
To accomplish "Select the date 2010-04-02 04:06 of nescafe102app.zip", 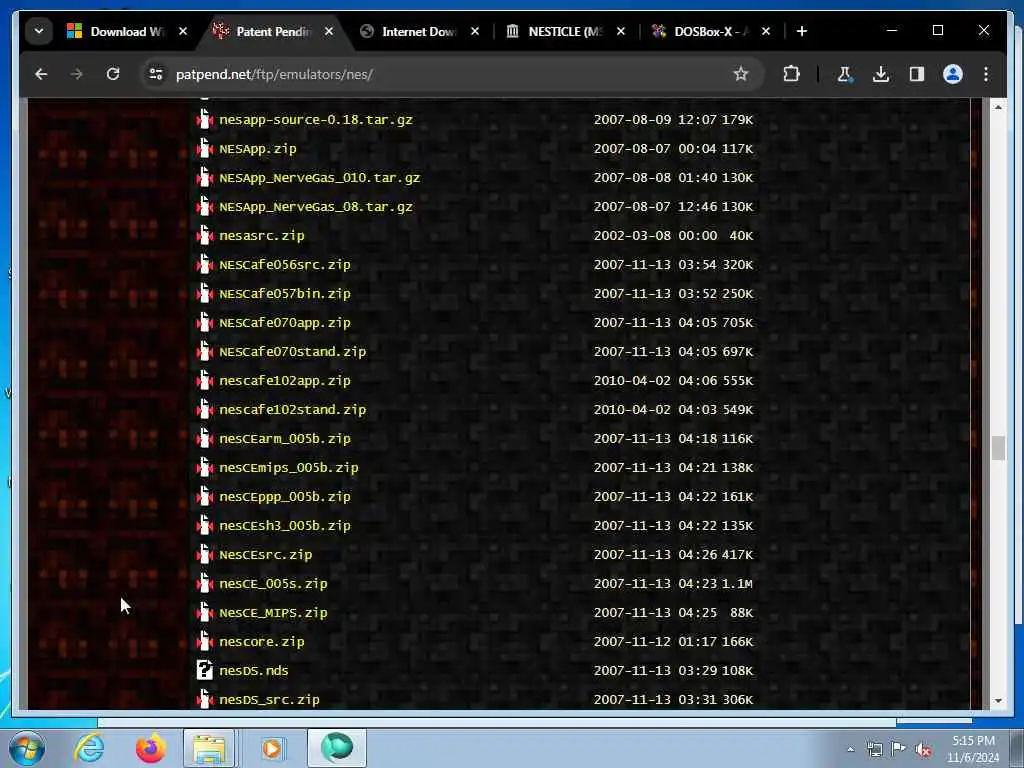I will pyautogui.click(x=655, y=380).
